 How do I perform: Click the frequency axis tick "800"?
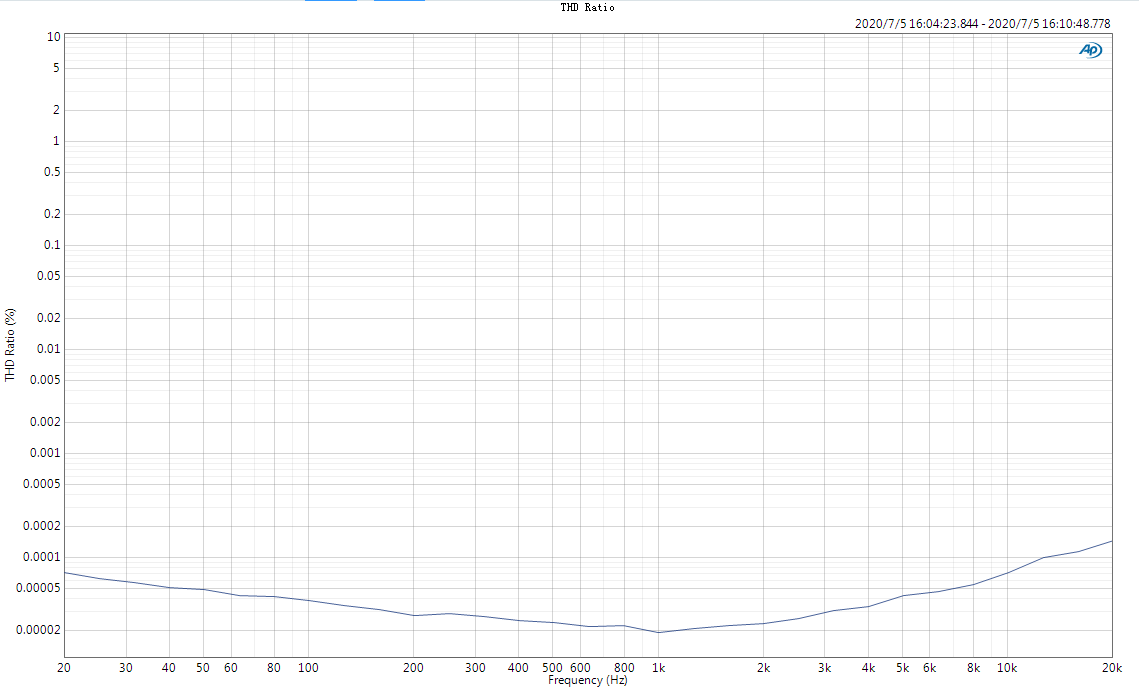[624, 667]
